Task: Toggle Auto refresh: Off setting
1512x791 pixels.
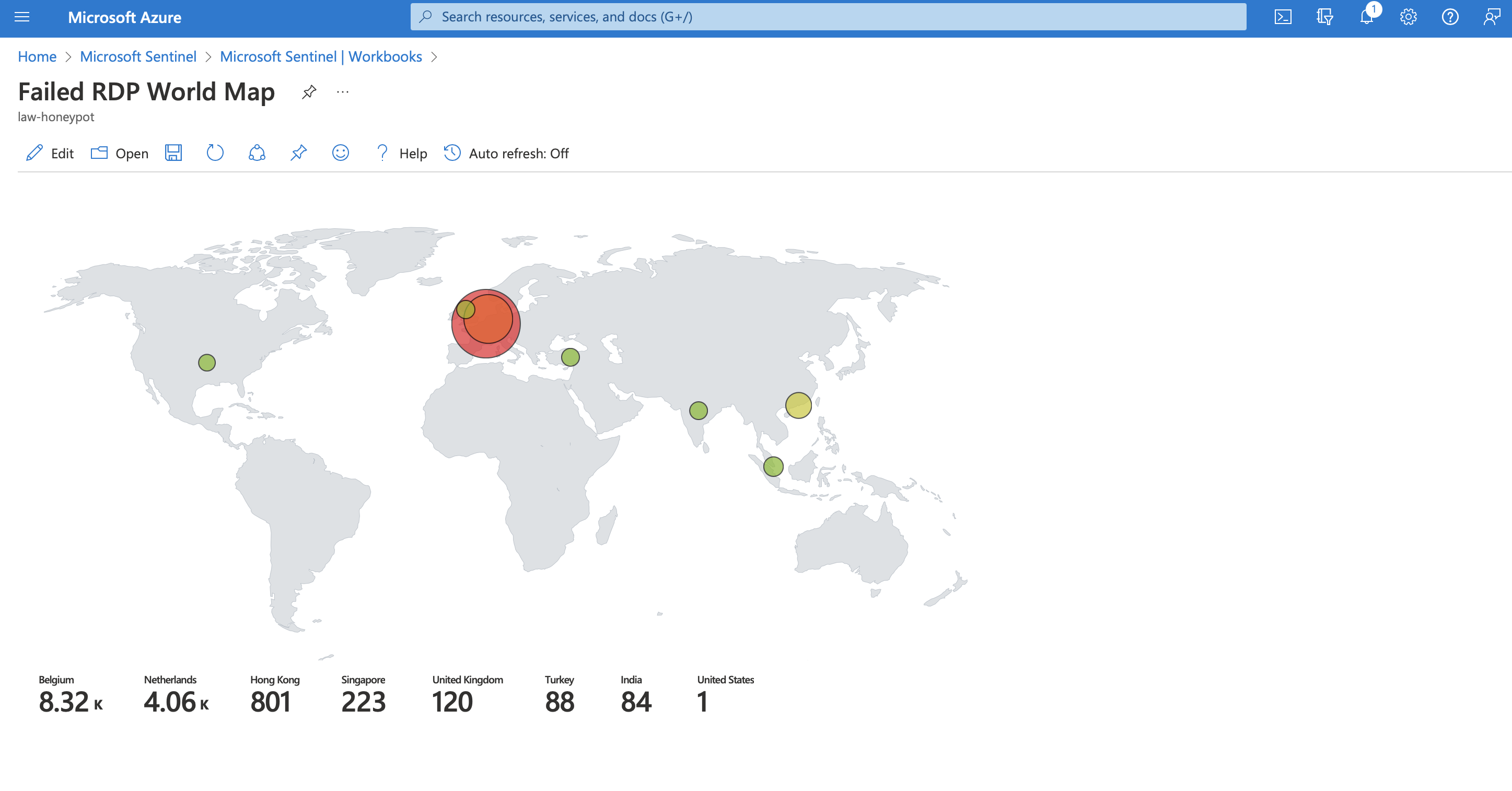Action: (506, 153)
